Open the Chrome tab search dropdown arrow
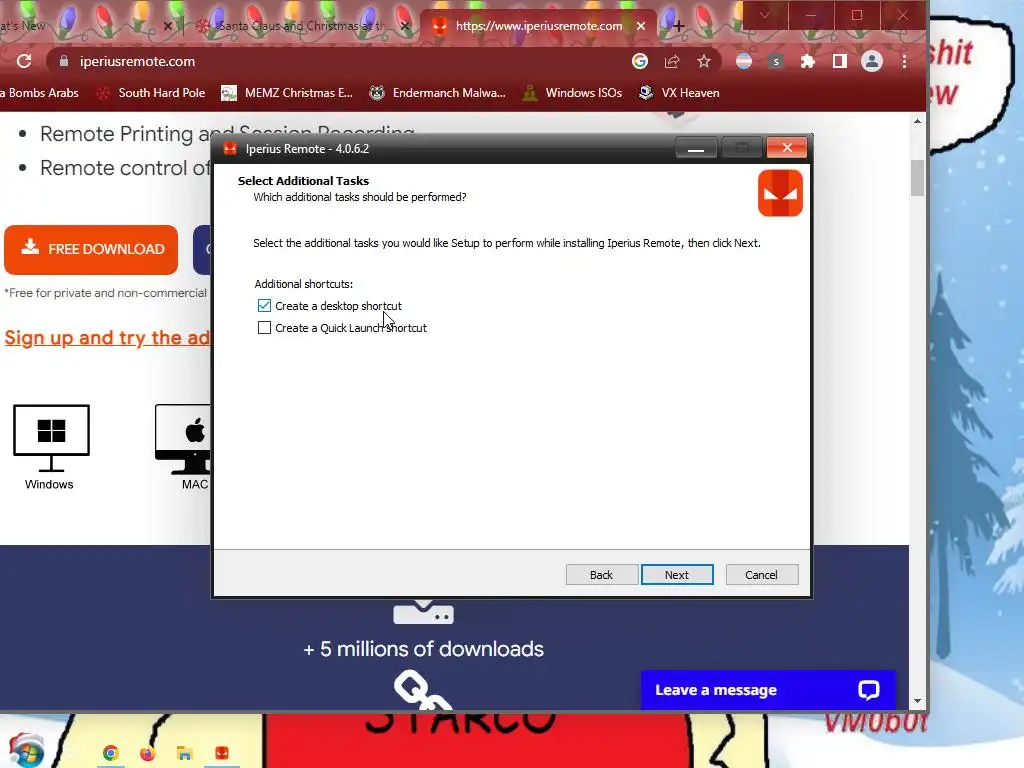Image resolution: width=1024 pixels, height=768 pixels. click(764, 15)
